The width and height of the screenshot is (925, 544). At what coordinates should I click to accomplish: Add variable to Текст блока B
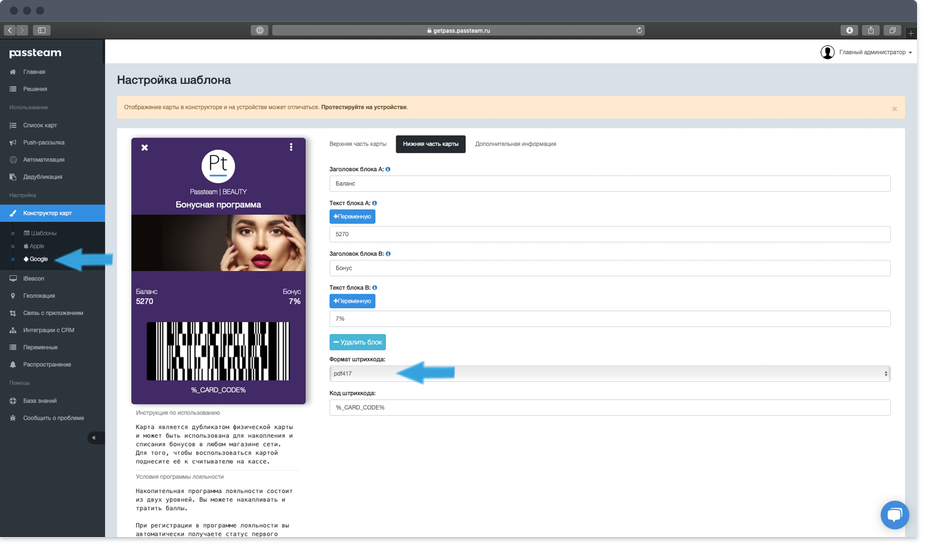click(x=352, y=302)
